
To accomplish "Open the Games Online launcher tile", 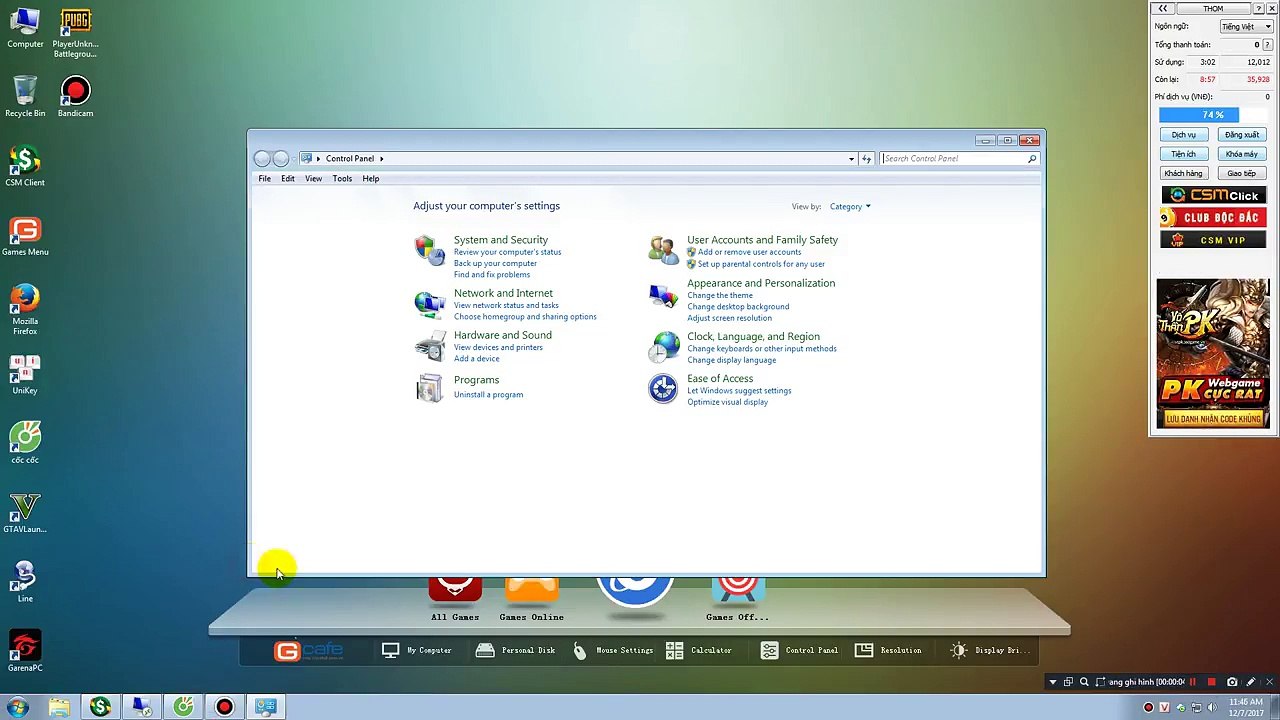I will coord(531,600).
